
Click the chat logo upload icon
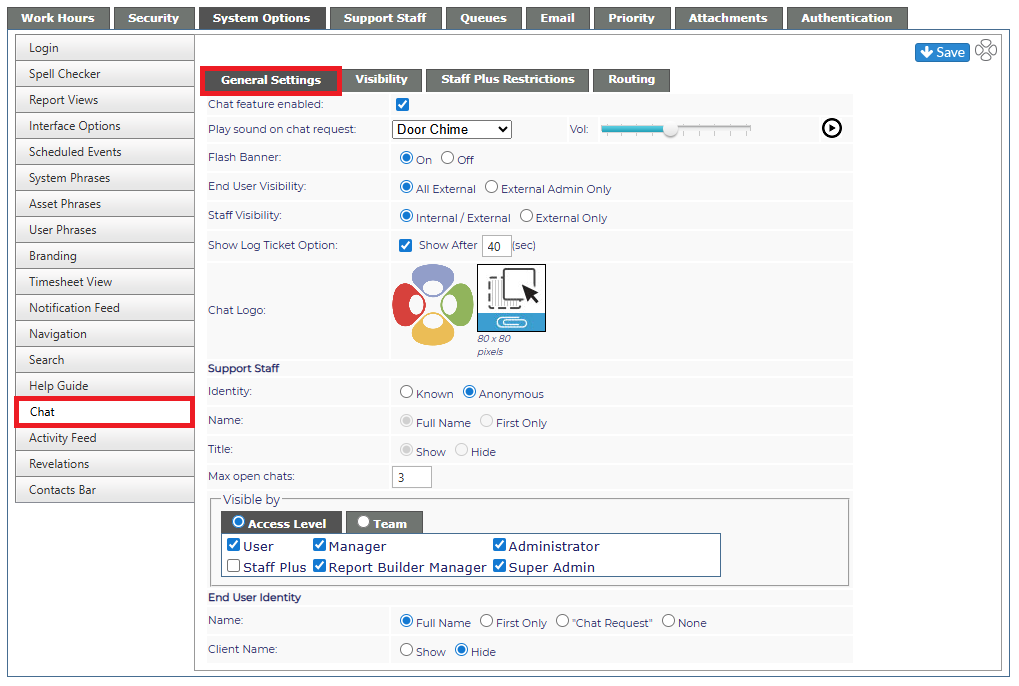pos(511,298)
